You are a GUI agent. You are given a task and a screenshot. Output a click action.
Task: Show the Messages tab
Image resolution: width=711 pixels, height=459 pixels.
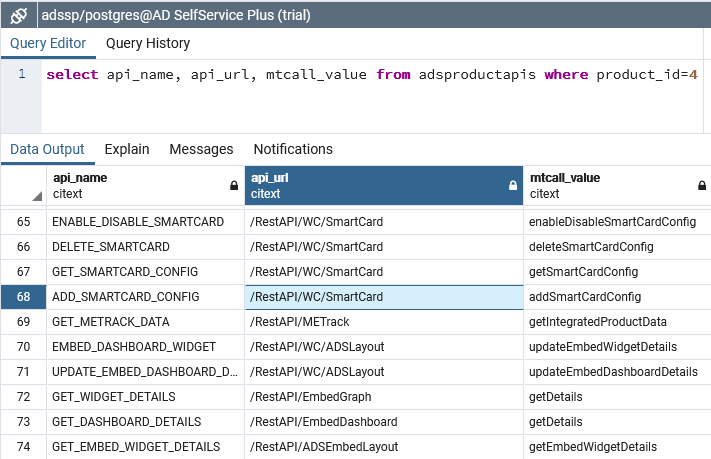[x=201, y=149]
